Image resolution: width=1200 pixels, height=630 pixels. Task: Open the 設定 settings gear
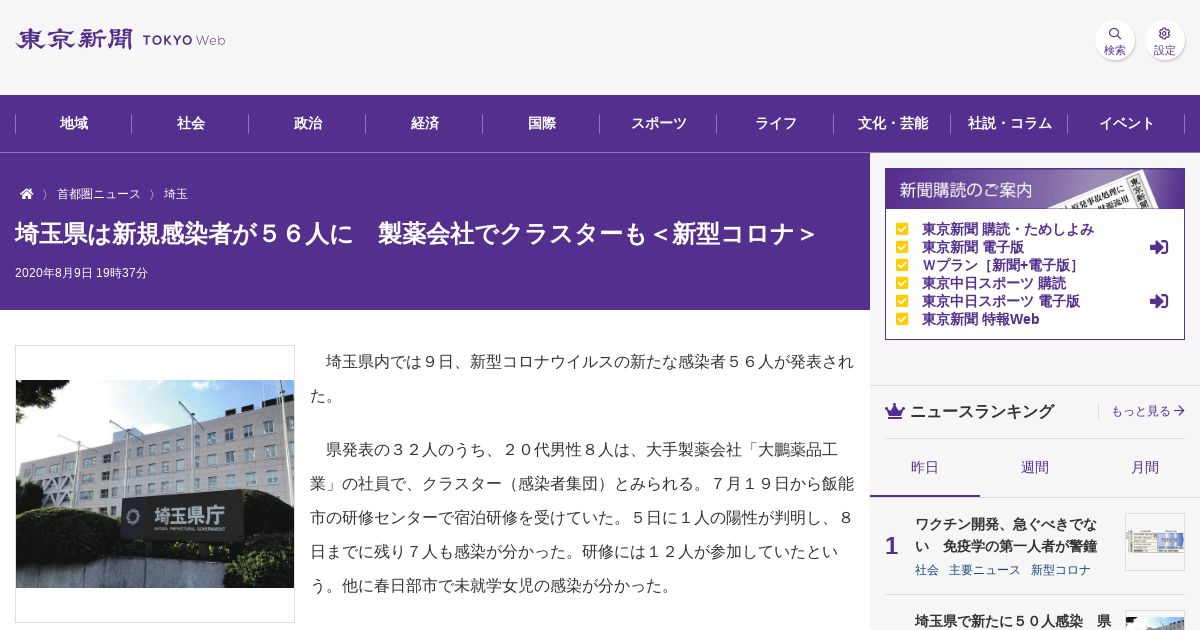coord(1165,40)
